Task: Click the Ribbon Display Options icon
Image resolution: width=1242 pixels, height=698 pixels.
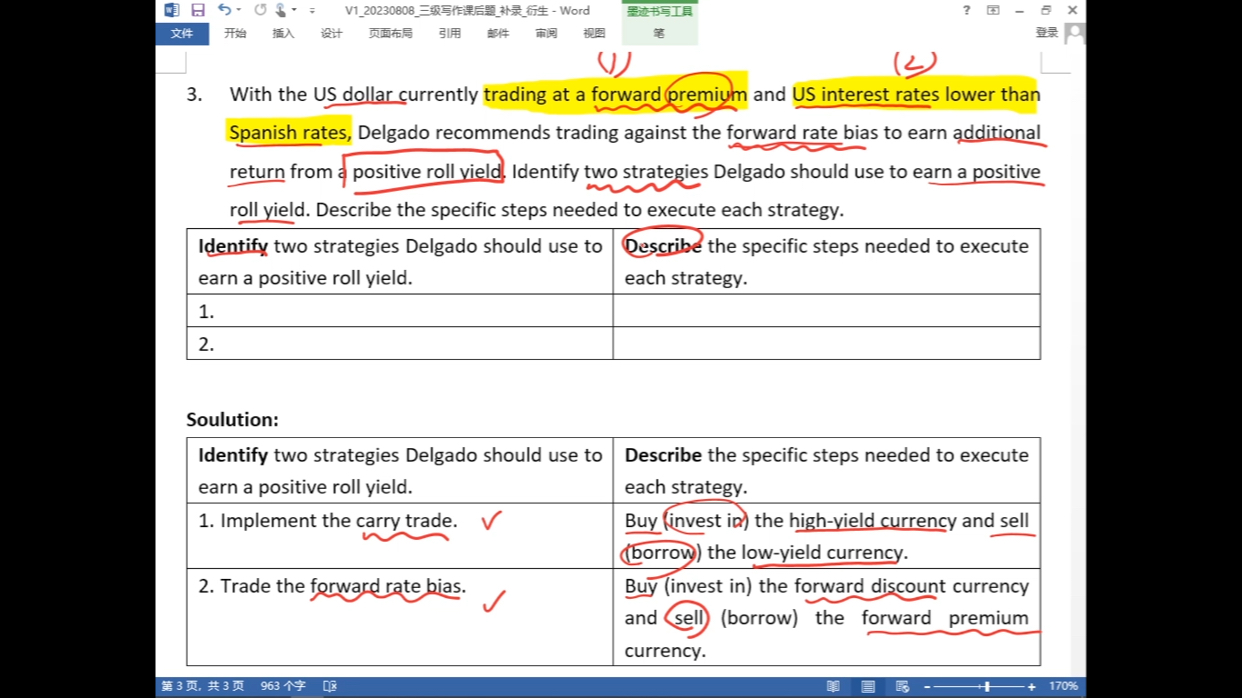Action: pyautogui.click(x=993, y=10)
